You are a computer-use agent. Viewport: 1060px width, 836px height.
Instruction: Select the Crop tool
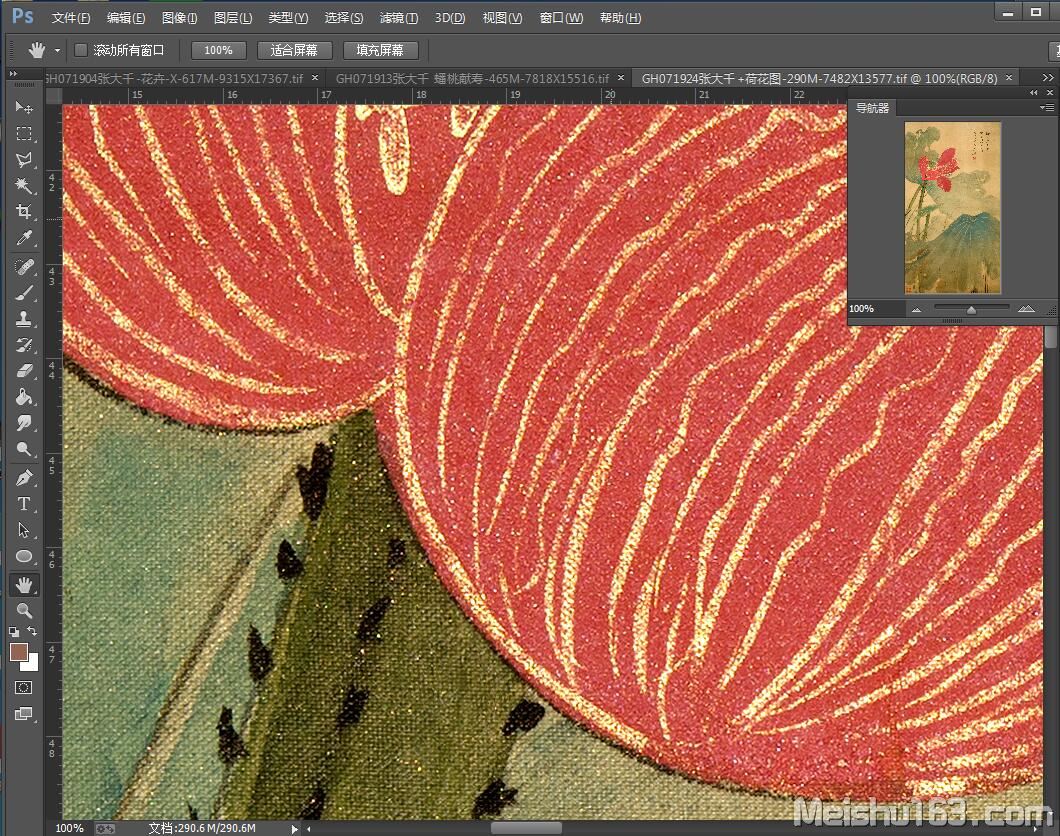click(x=24, y=212)
